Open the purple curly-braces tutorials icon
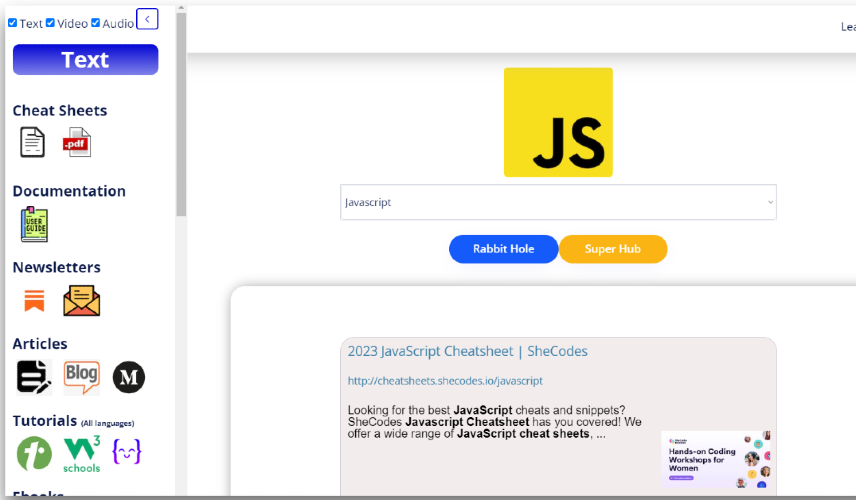Screen dimensions: 856x500 [x=127, y=451]
